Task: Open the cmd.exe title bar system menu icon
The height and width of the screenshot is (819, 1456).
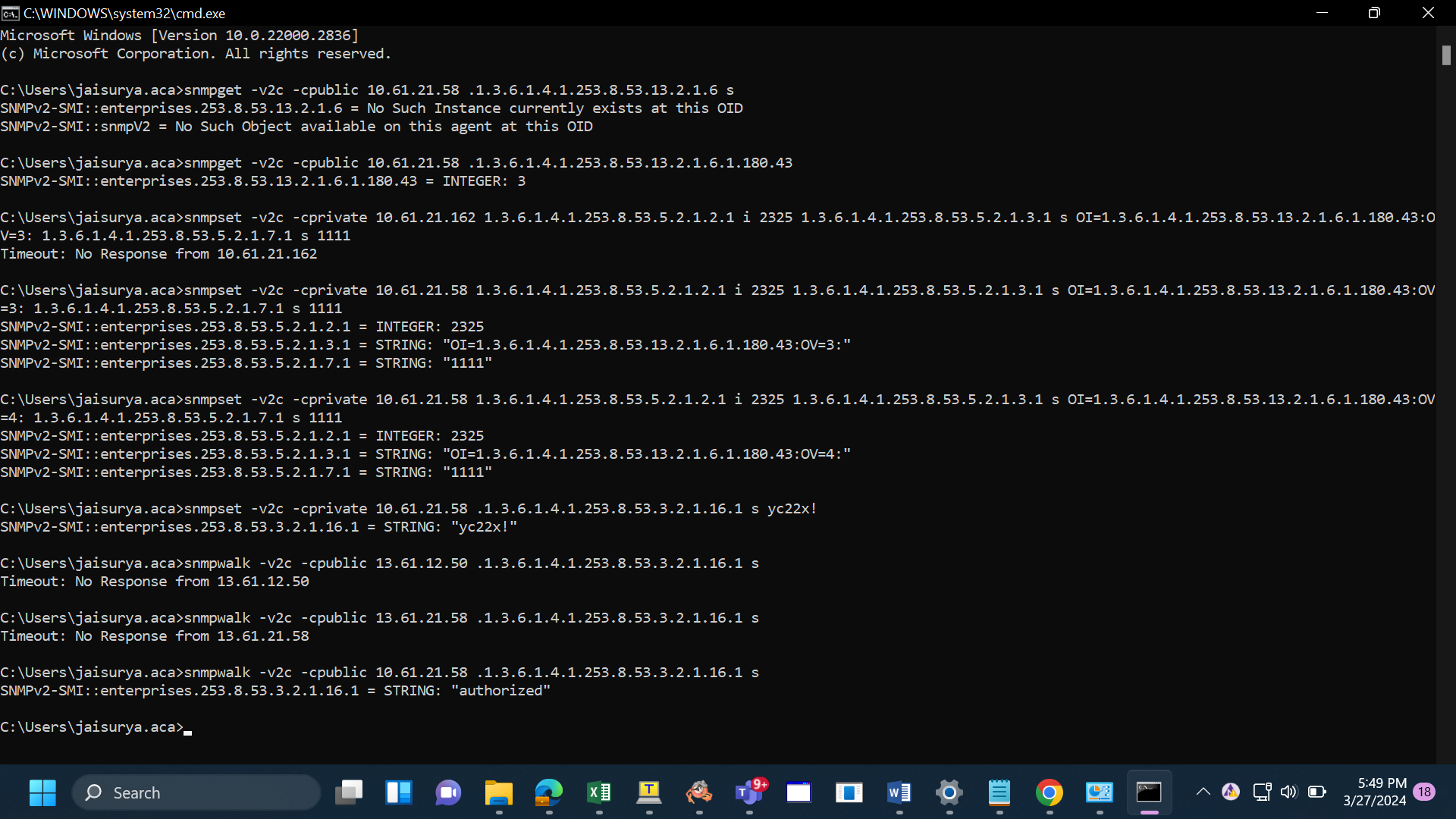Action: tap(10, 13)
